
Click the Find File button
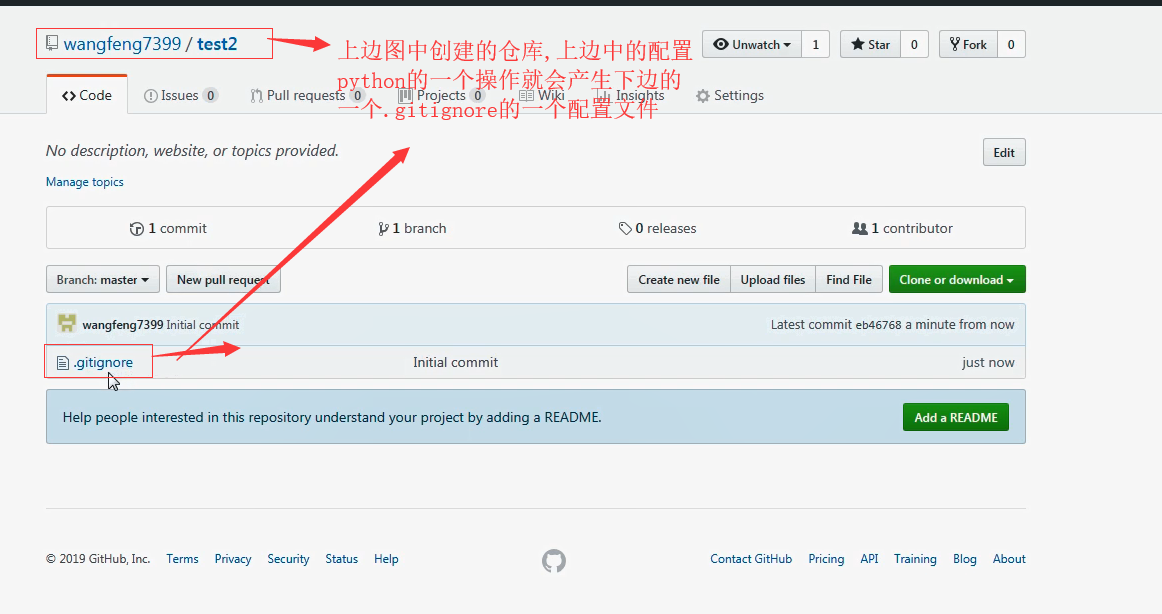[849, 279]
